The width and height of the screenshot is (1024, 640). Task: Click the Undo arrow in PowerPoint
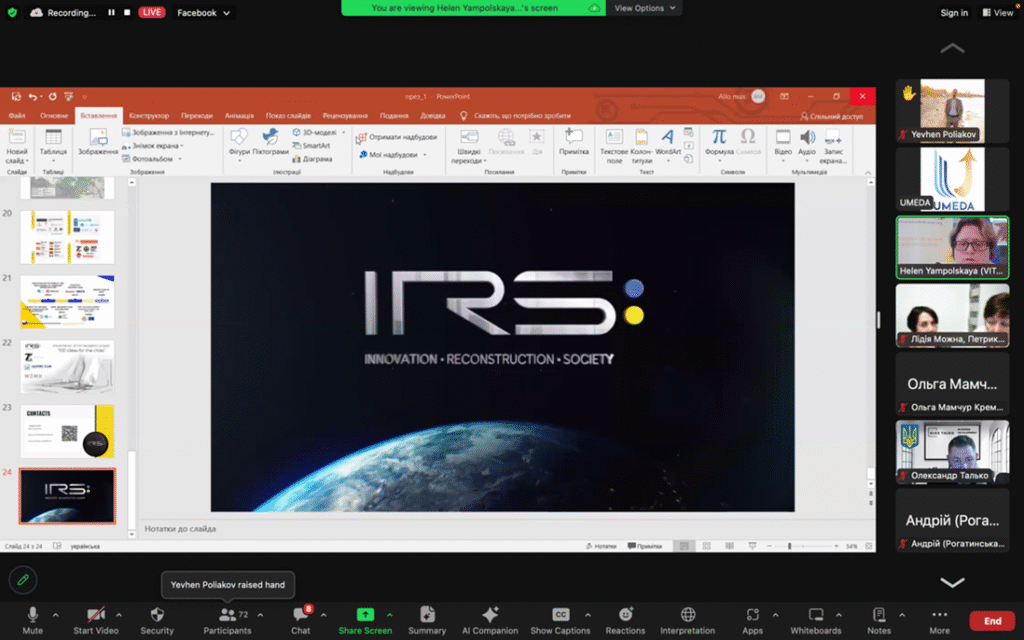click(32, 97)
